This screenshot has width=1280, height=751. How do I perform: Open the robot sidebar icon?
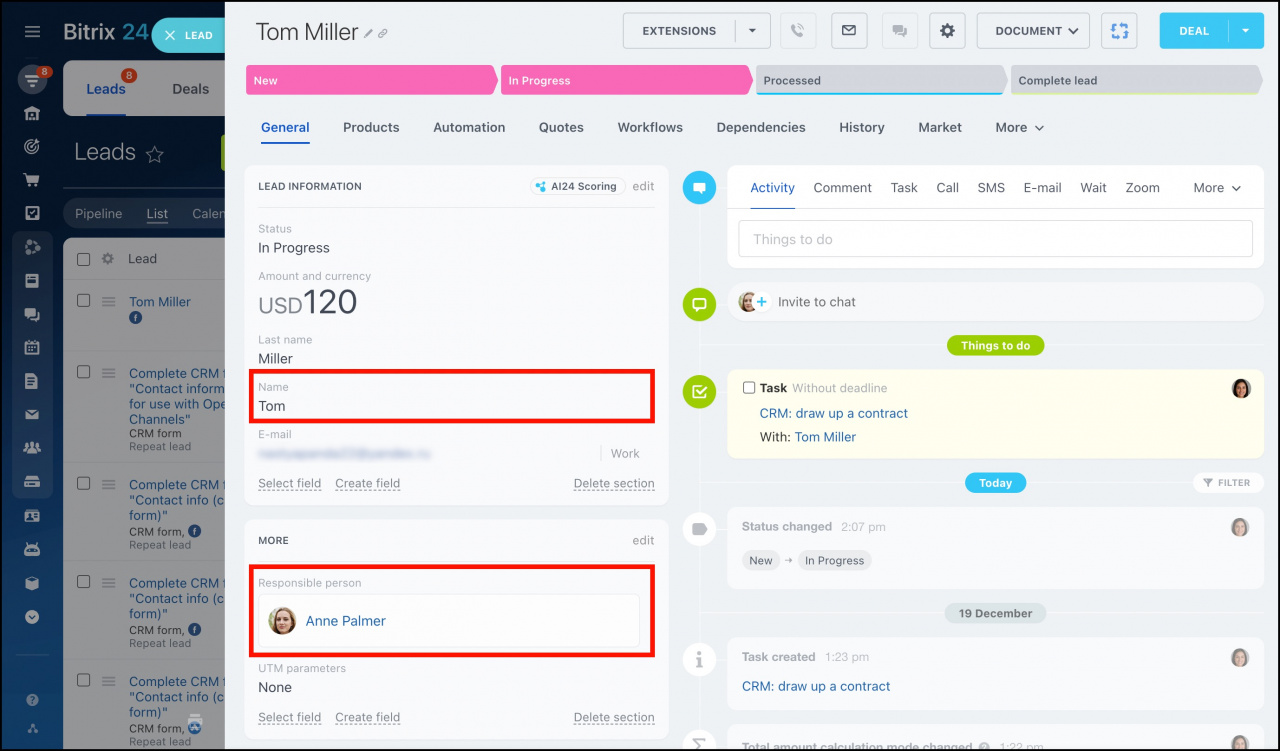(32, 549)
